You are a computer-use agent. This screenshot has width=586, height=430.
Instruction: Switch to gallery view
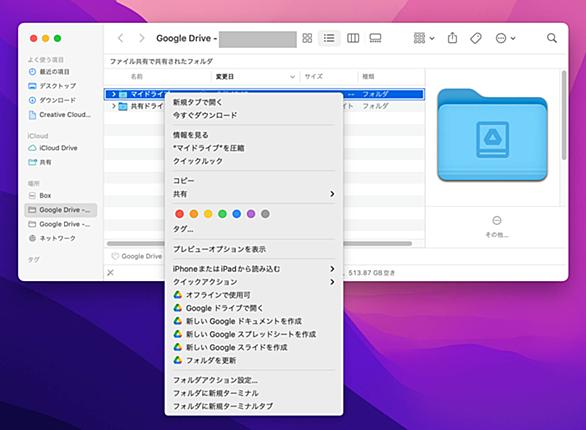(375, 38)
